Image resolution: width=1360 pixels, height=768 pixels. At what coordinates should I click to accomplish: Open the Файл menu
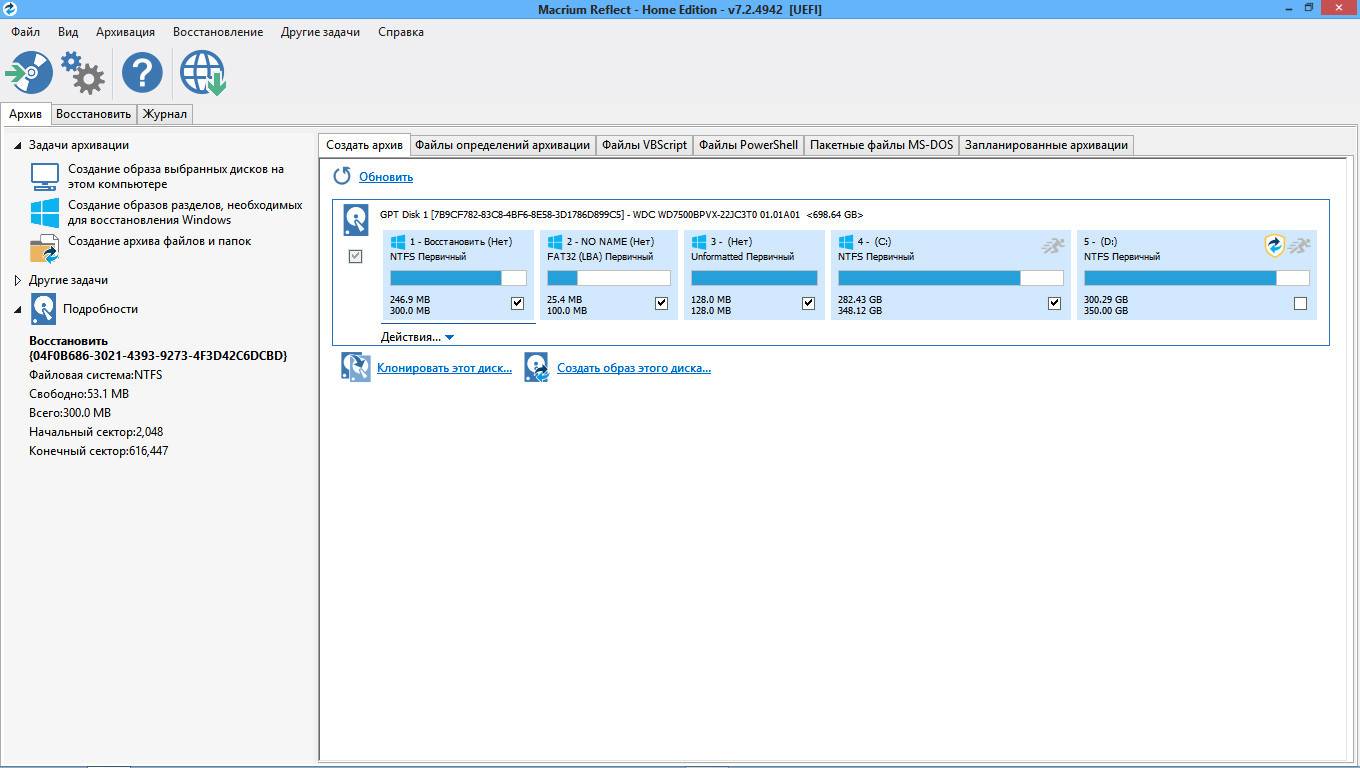pyautogui.click(x=26, y=32)
